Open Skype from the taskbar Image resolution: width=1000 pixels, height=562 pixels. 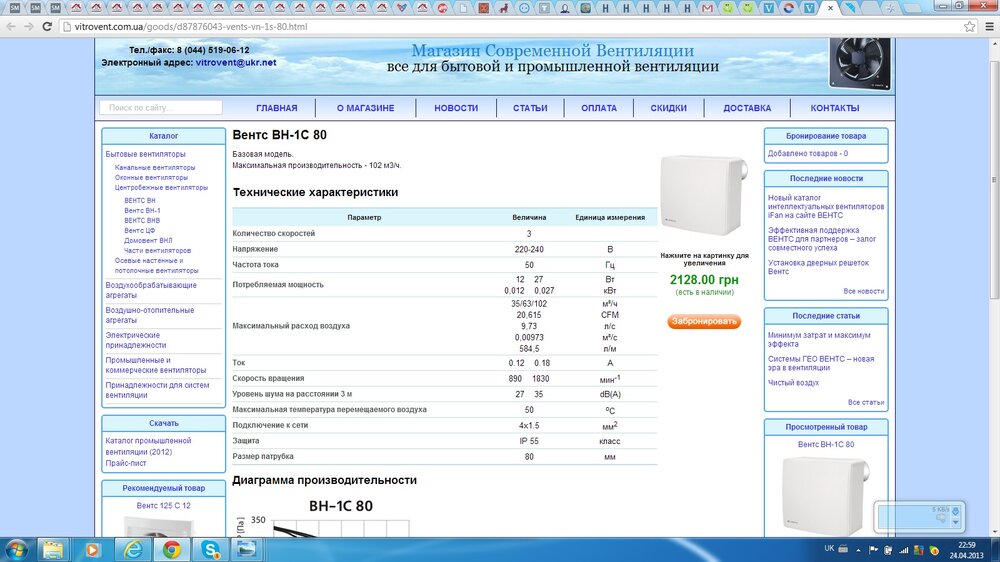(x=211, y=549)
